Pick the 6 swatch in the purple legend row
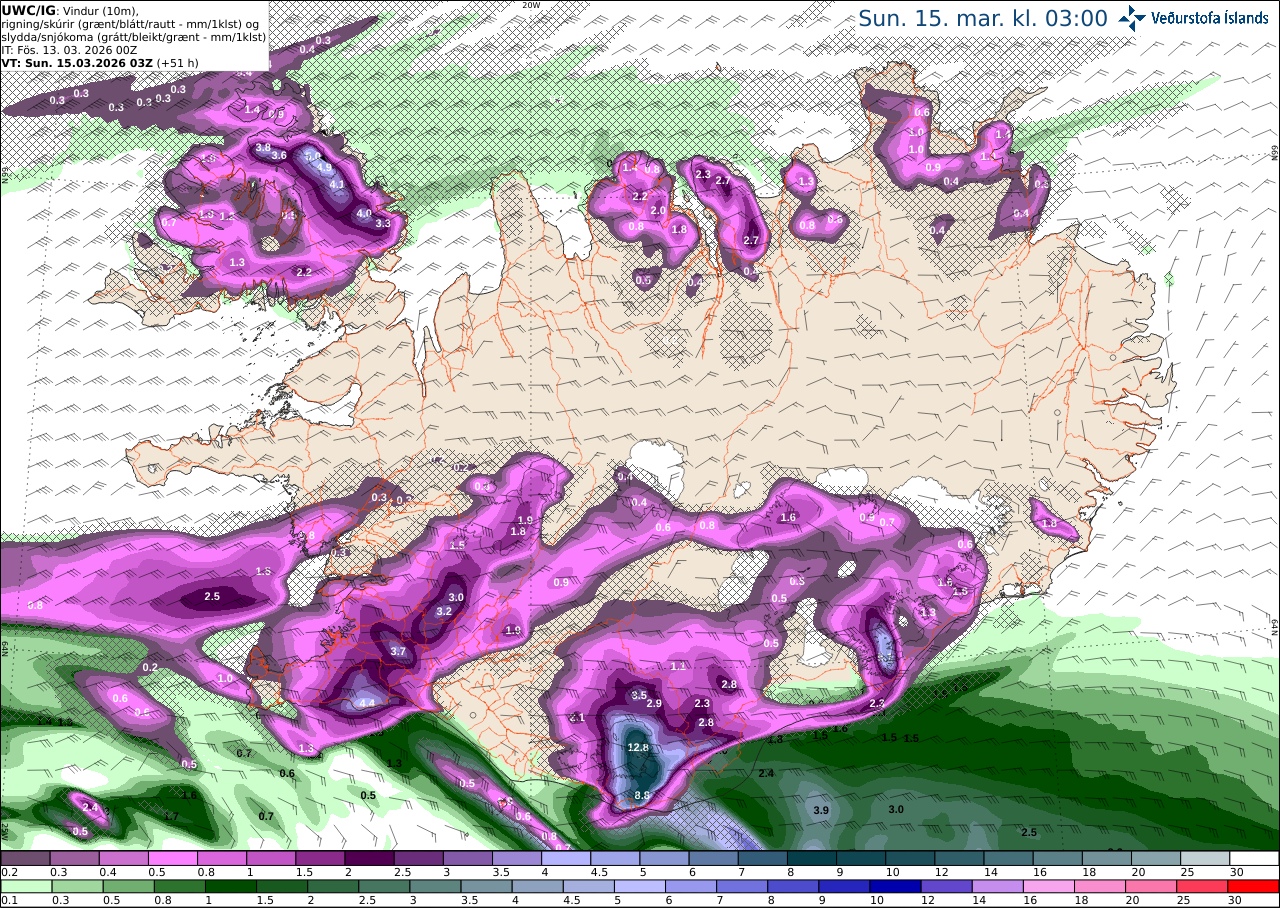Screen dimensions: 1280x908 pyautogui.click(x=713, y=858)
